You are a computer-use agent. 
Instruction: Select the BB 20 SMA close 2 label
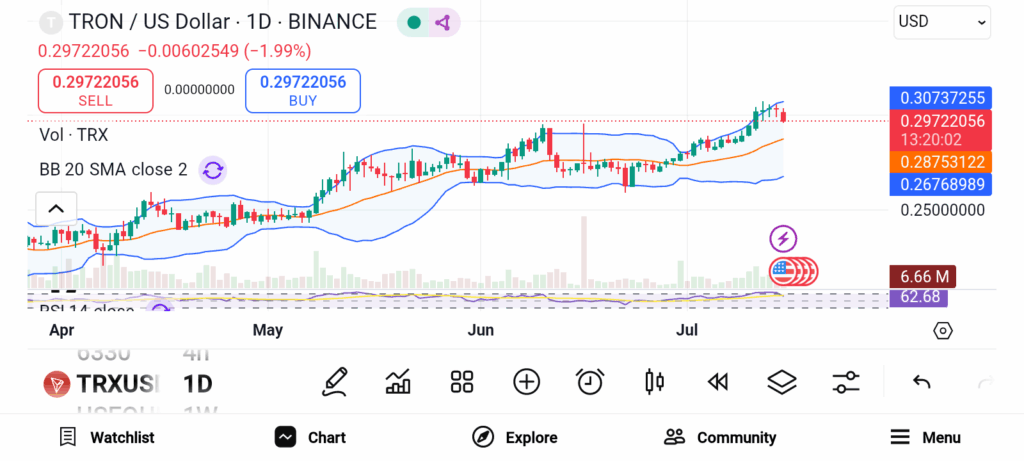click(114, 170)
